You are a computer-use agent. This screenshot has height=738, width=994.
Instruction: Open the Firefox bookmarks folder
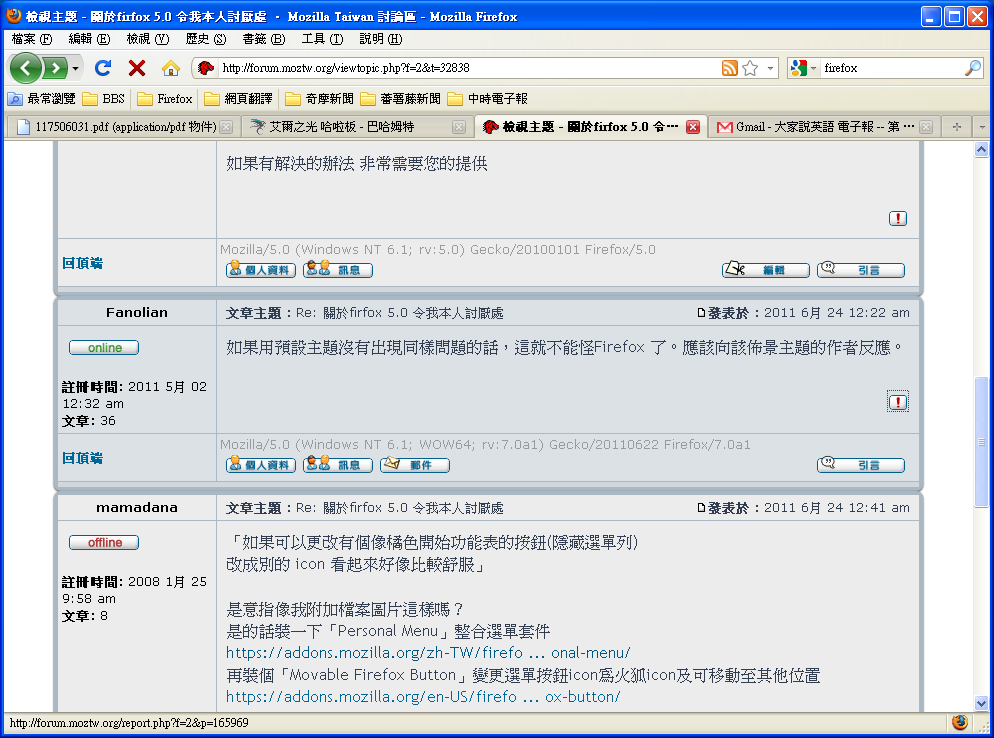pos(165,99)
